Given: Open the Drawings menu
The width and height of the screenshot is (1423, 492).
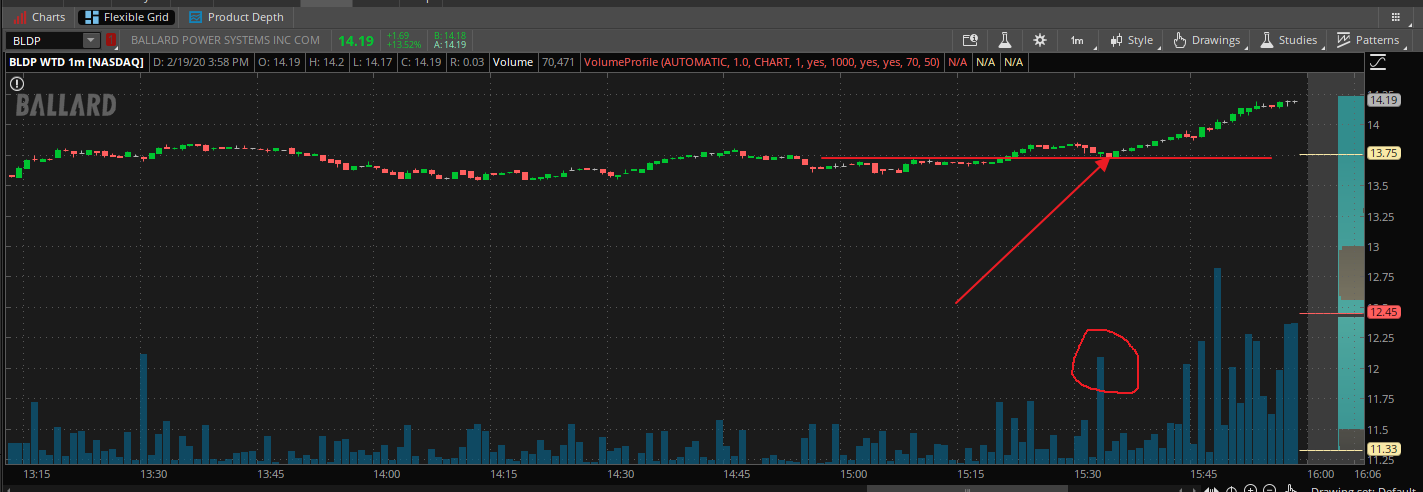Looking at the screenshot, I should (1207, 40).
